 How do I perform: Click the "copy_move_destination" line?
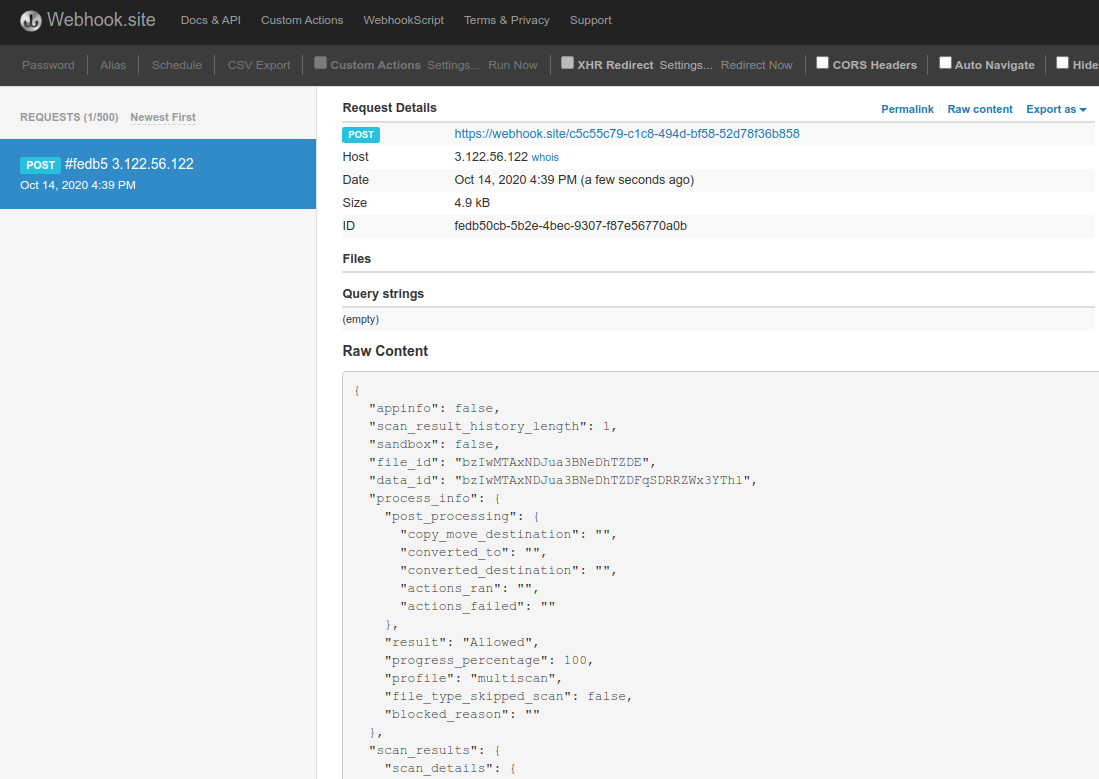(508, 534)
